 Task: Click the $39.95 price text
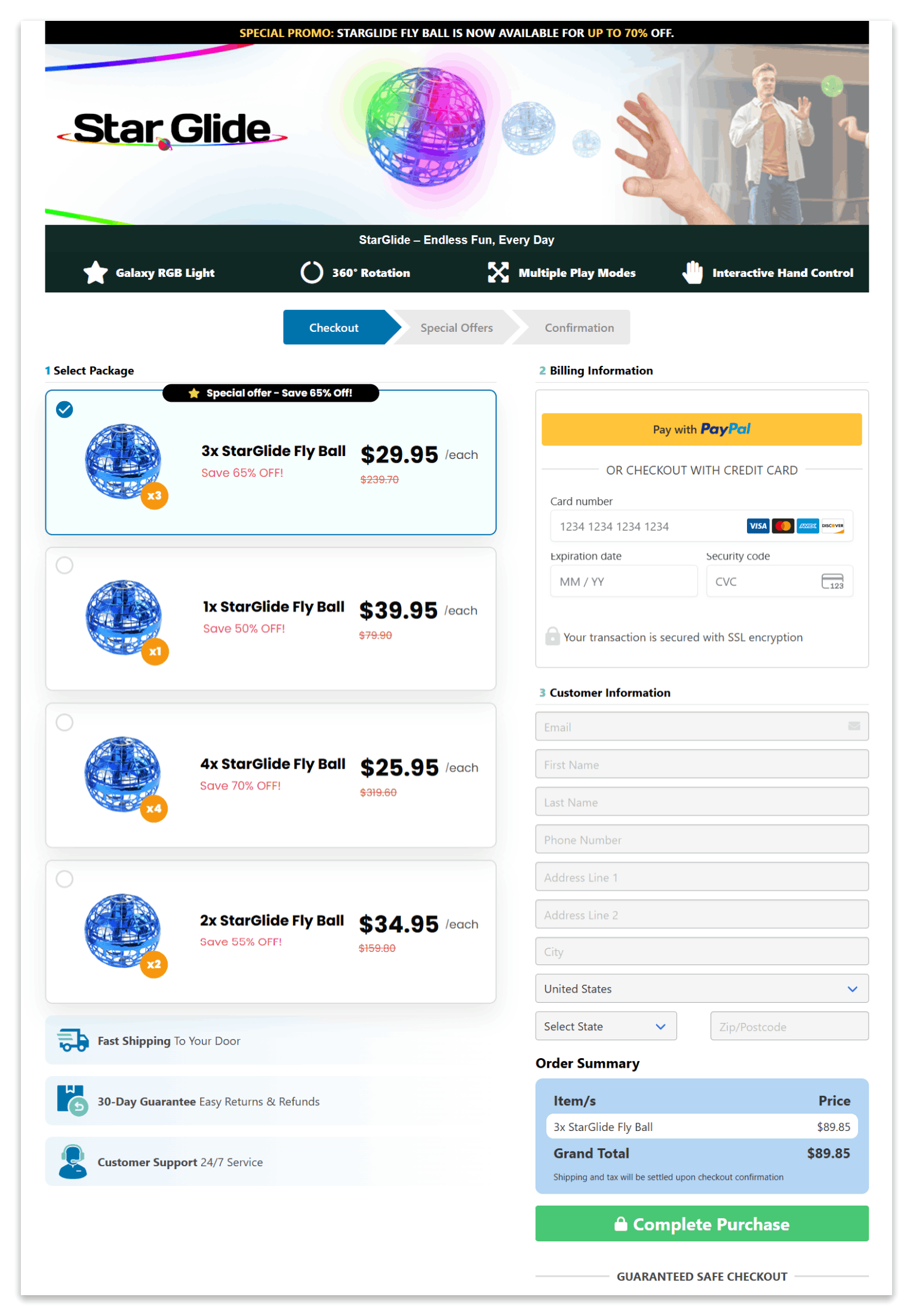398,610
